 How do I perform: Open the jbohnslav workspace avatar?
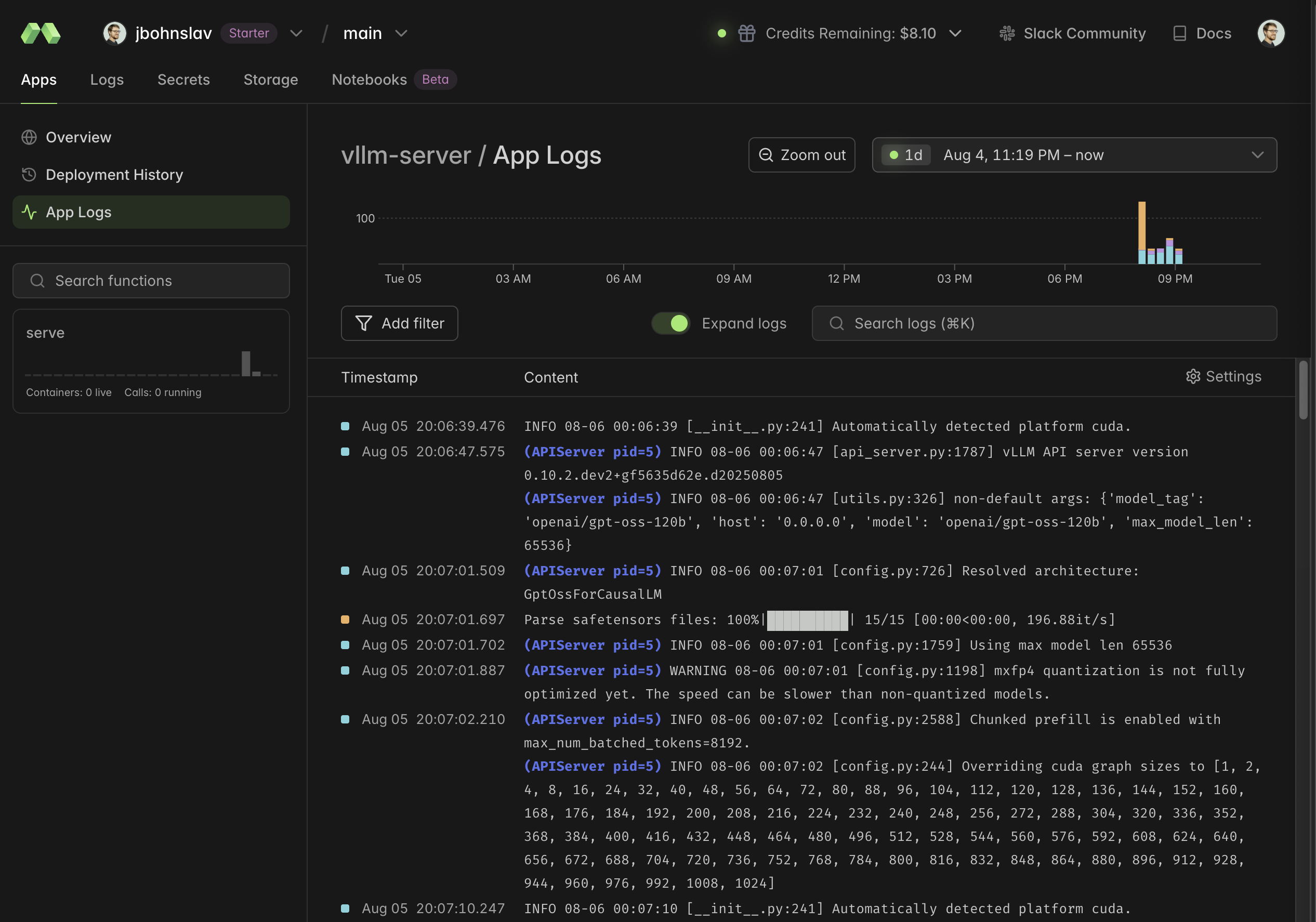coord(115,33)
